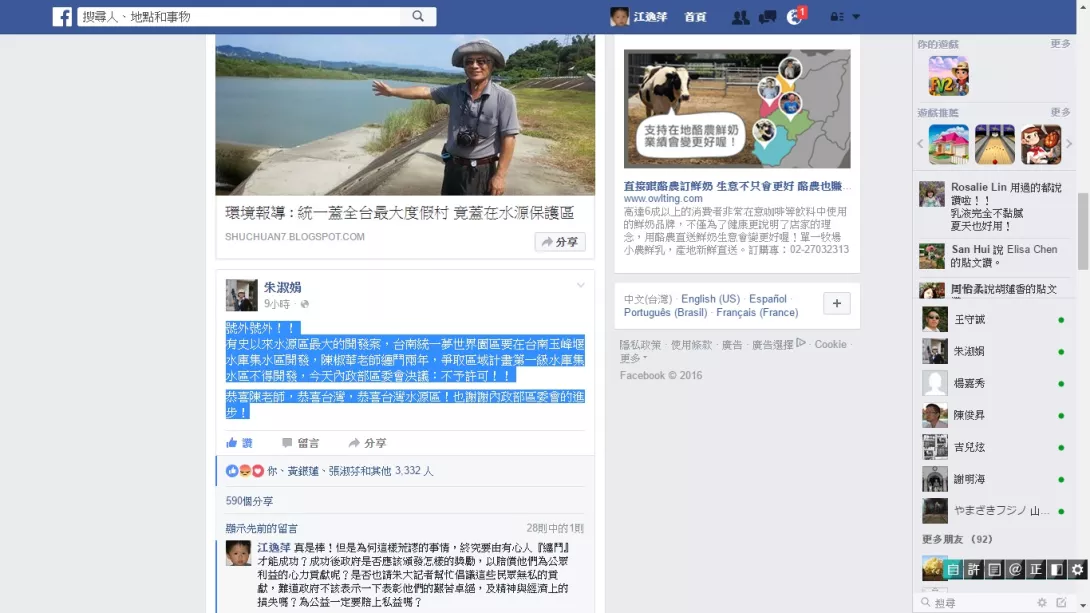1090x613 pixels.
Task: Open 江逸萍 profile in top bar
Action: tap(639, 17)
